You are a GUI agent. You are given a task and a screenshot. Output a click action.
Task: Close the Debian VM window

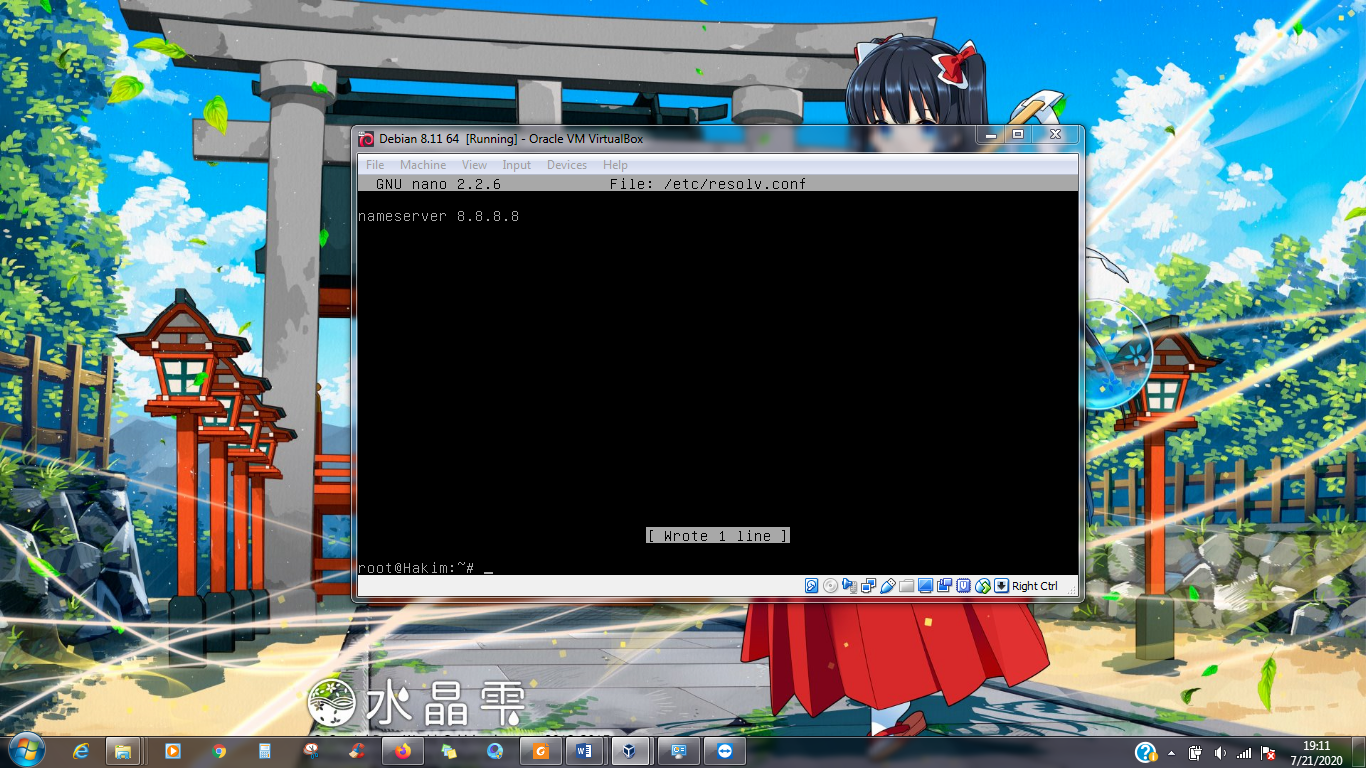(1055, 135)
